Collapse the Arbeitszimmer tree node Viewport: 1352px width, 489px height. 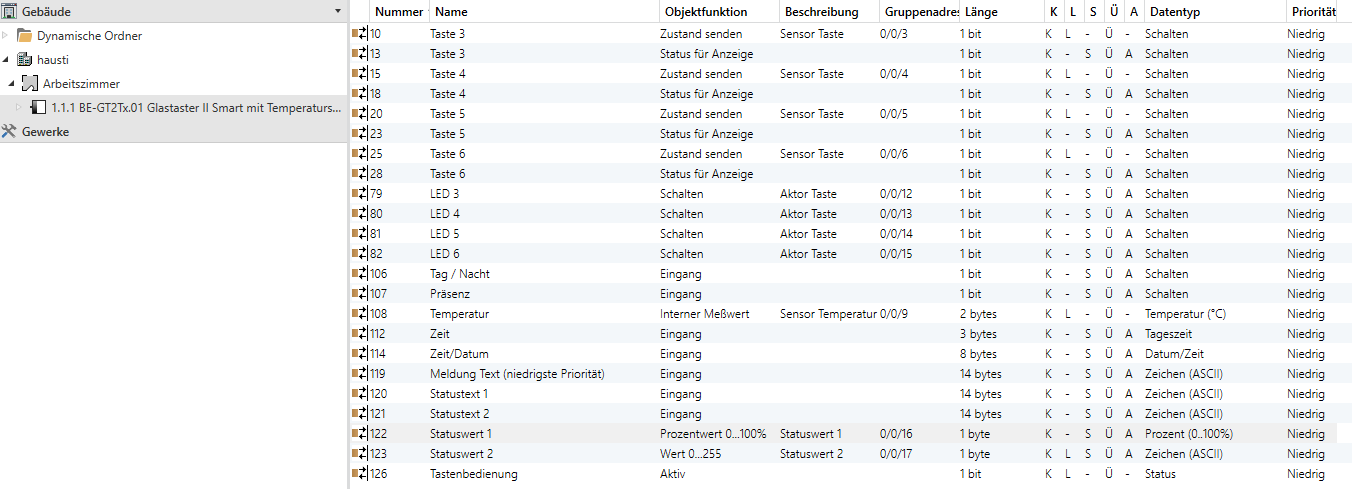coord(12,84)
